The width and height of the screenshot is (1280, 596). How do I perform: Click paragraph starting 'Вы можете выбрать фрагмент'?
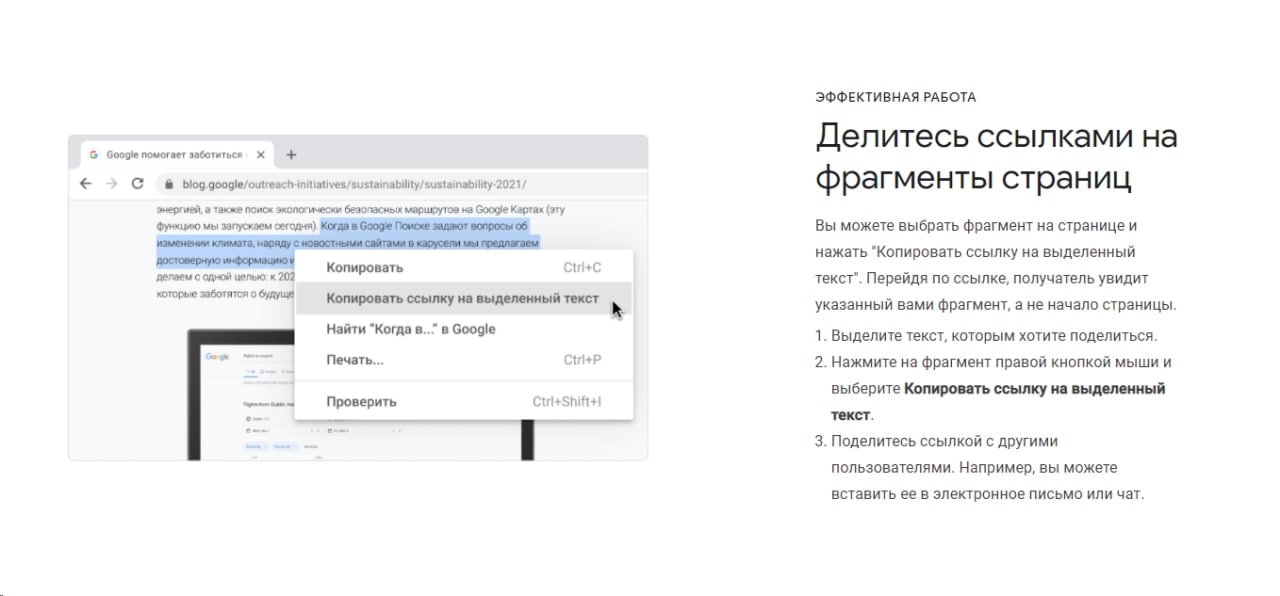pos(996,265)
